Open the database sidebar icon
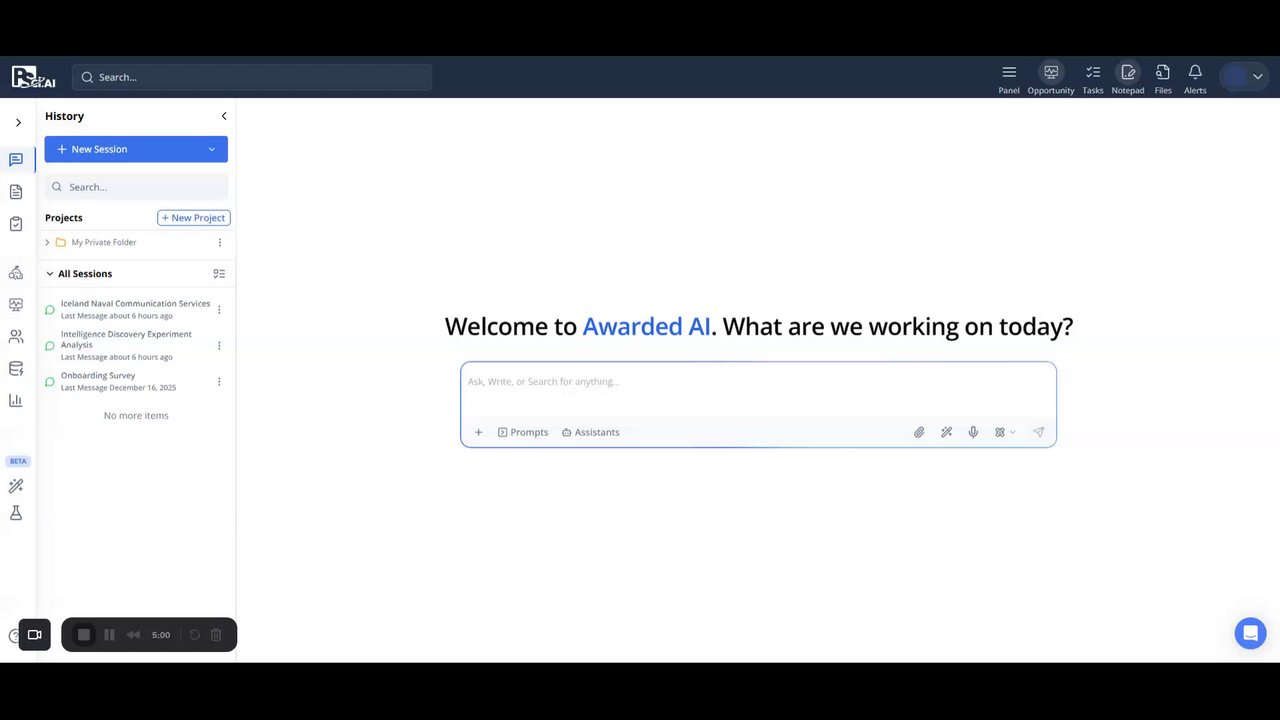1280x720 pixels. pos(16,369)
